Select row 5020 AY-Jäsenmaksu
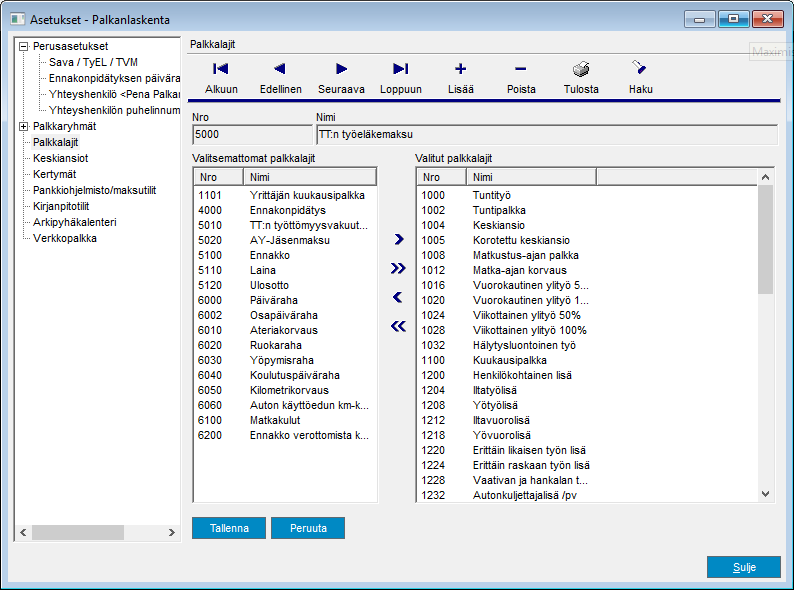 click(x=285, y=241)
